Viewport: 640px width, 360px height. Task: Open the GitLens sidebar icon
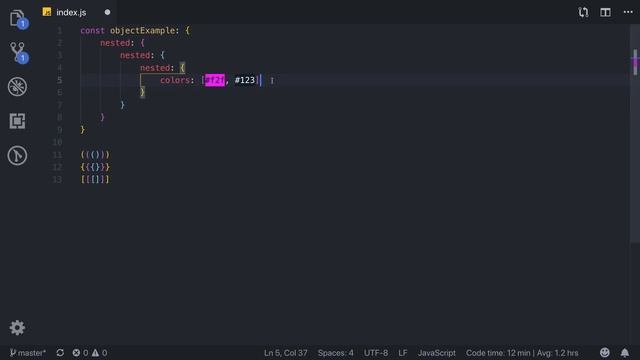click(x=18, y=156)
